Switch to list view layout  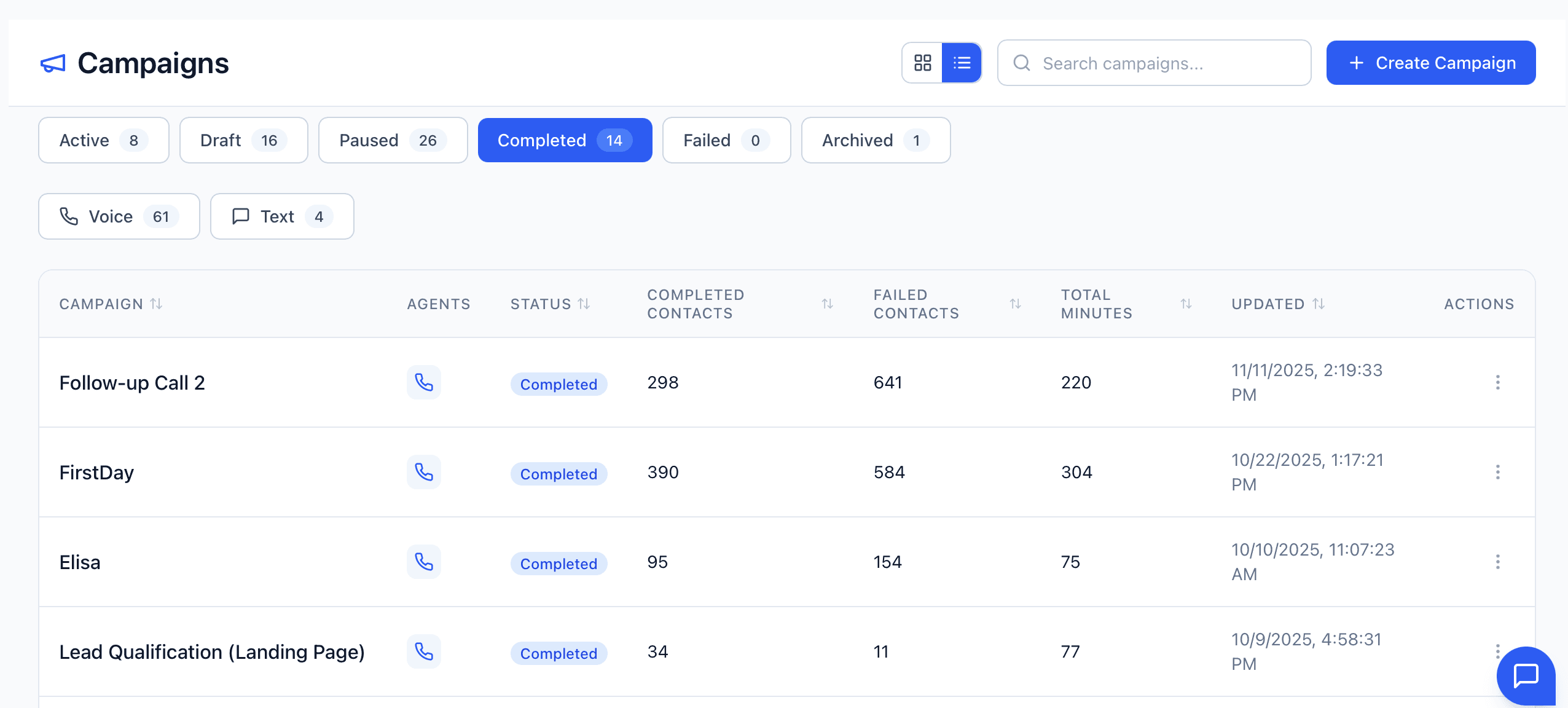(x=962, y=63)
